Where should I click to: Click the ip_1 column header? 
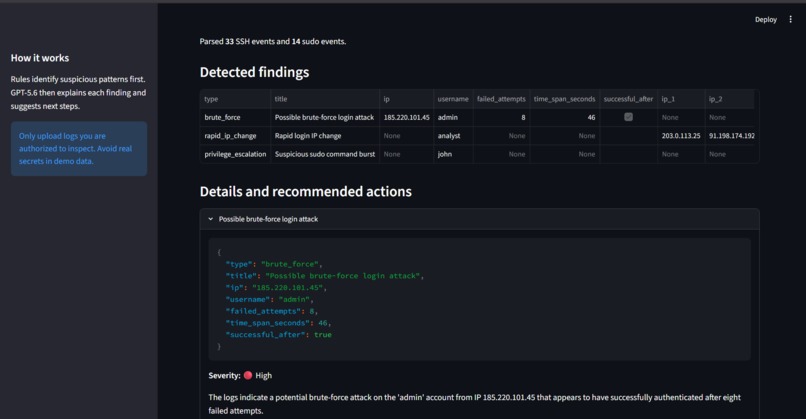(x=681, y=99)
